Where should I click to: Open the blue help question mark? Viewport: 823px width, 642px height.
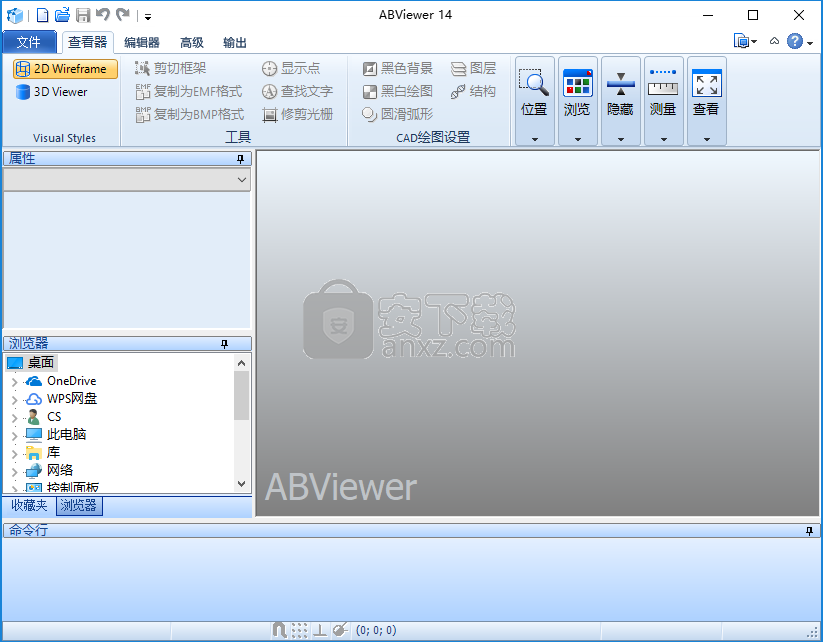pyautogui.click(x=795, y=41)
